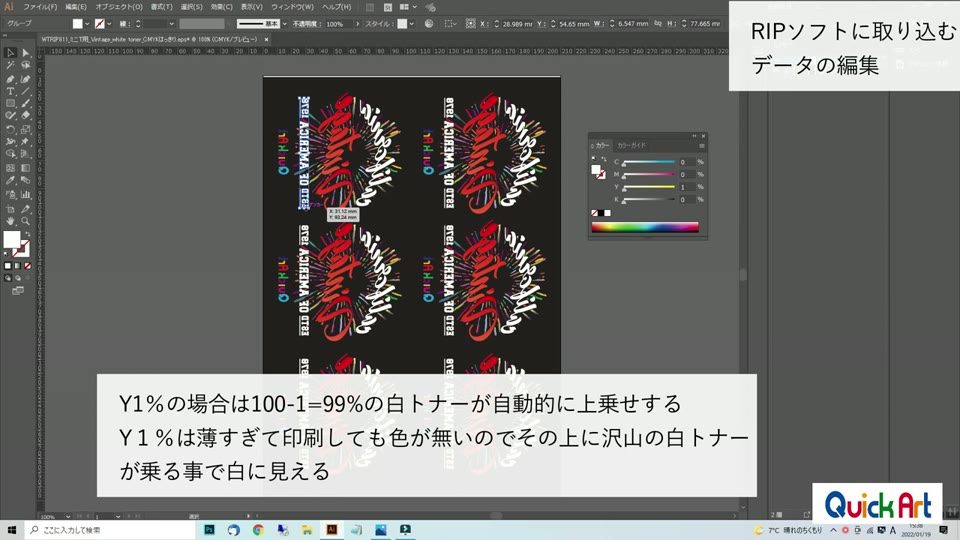Open the ヘルプ(H) menu
The image size is (960, 540).
[337, 7]
